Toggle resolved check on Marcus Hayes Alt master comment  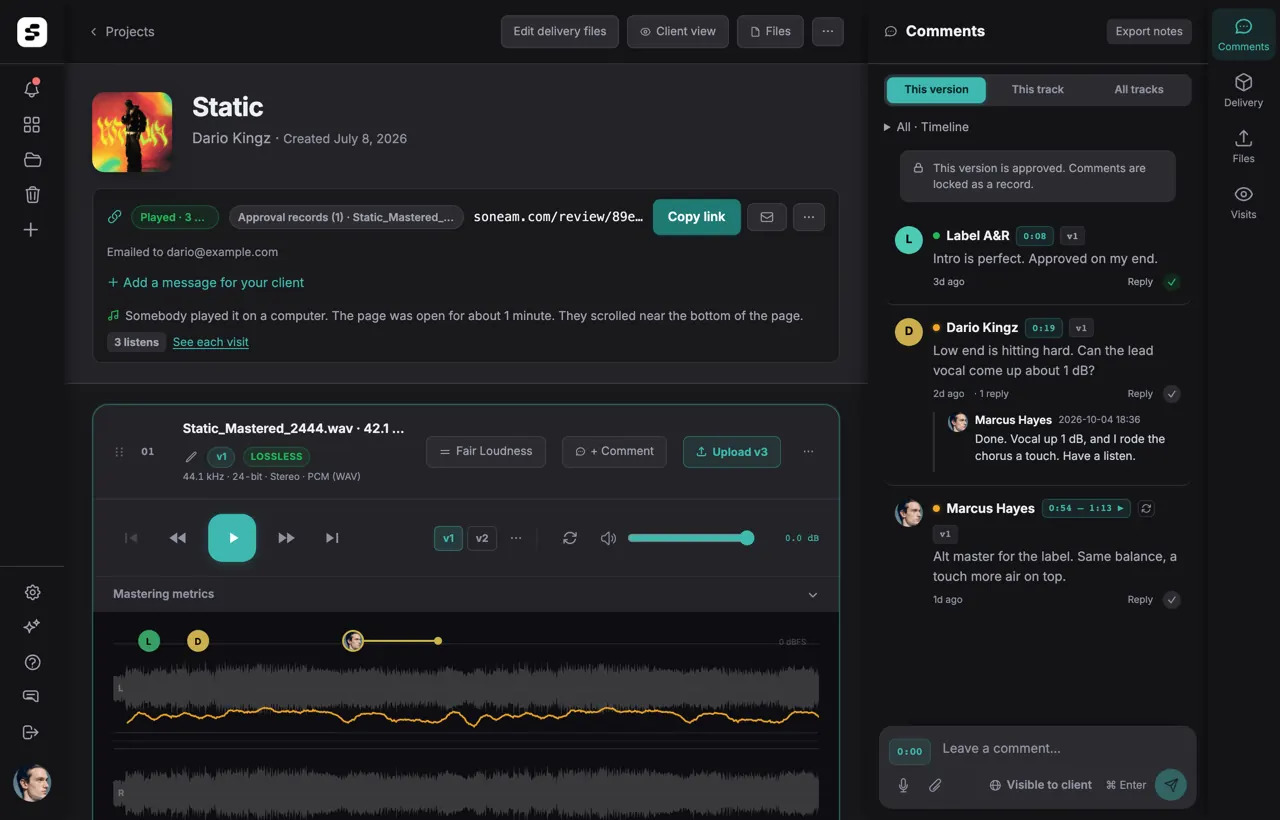pyautogui.click(x=1172, y=600)
